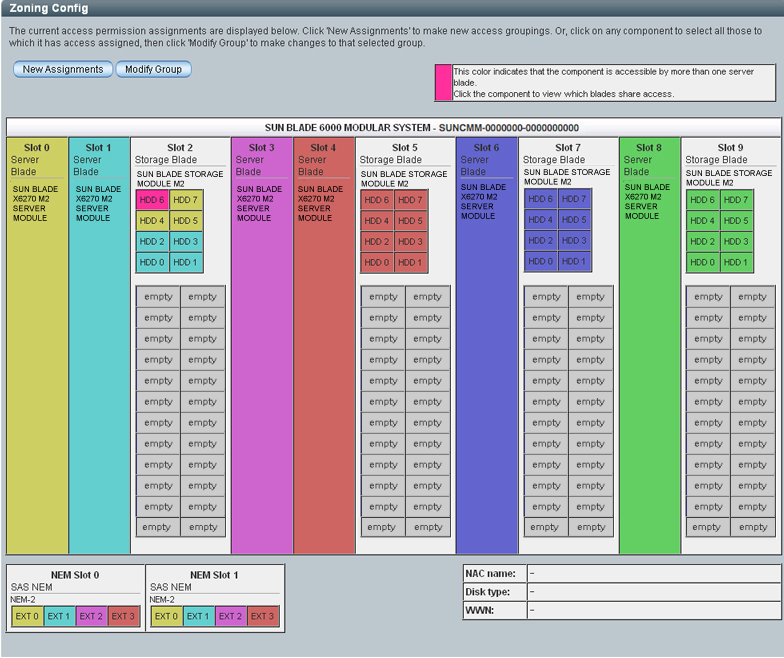Click HDD 4 in Slot 5 storage blade
This screenshot has height=658, width=784.
[x=377, y=220]
